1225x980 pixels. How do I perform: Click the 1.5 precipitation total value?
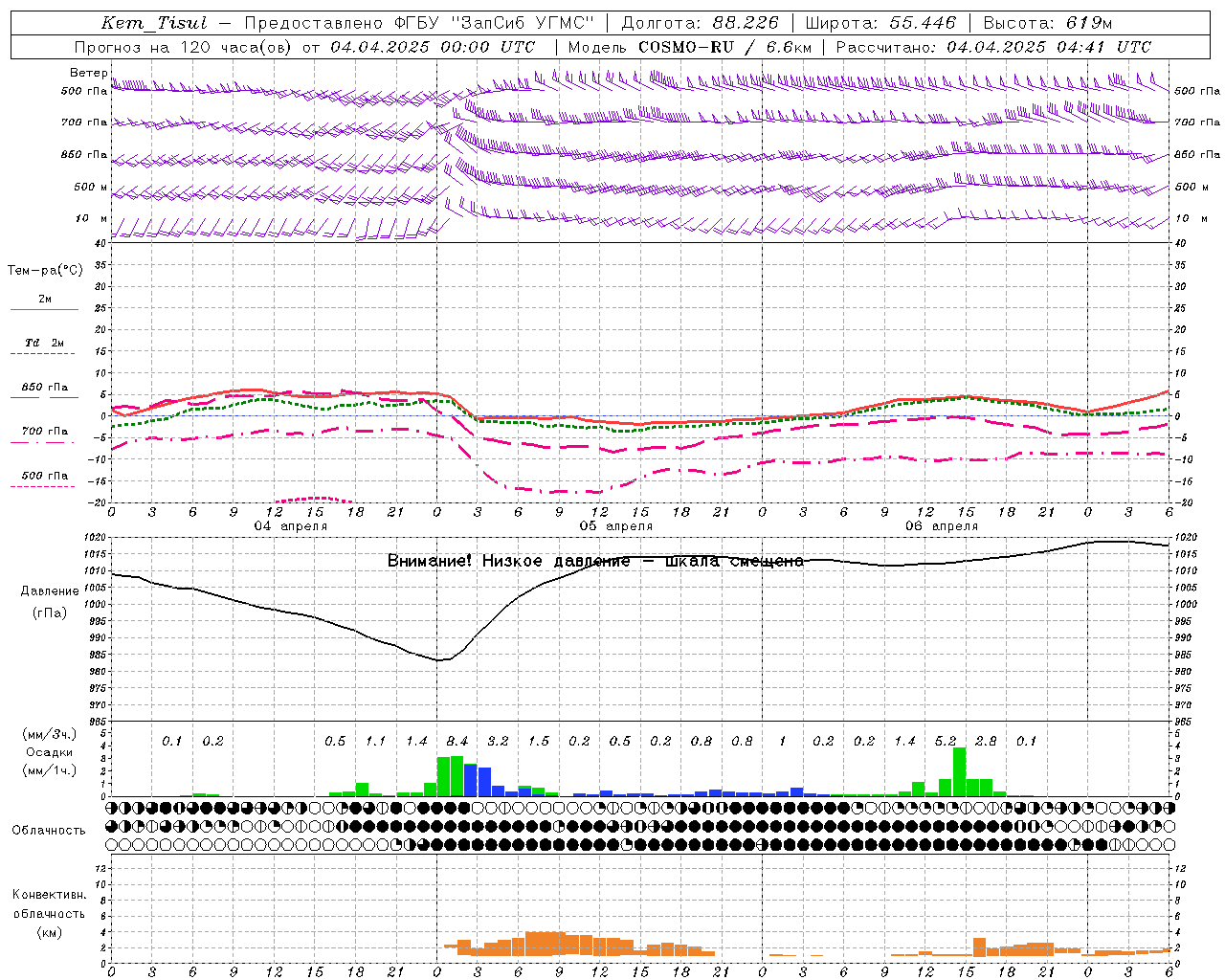pyautogui.click(x=539, y=742)
